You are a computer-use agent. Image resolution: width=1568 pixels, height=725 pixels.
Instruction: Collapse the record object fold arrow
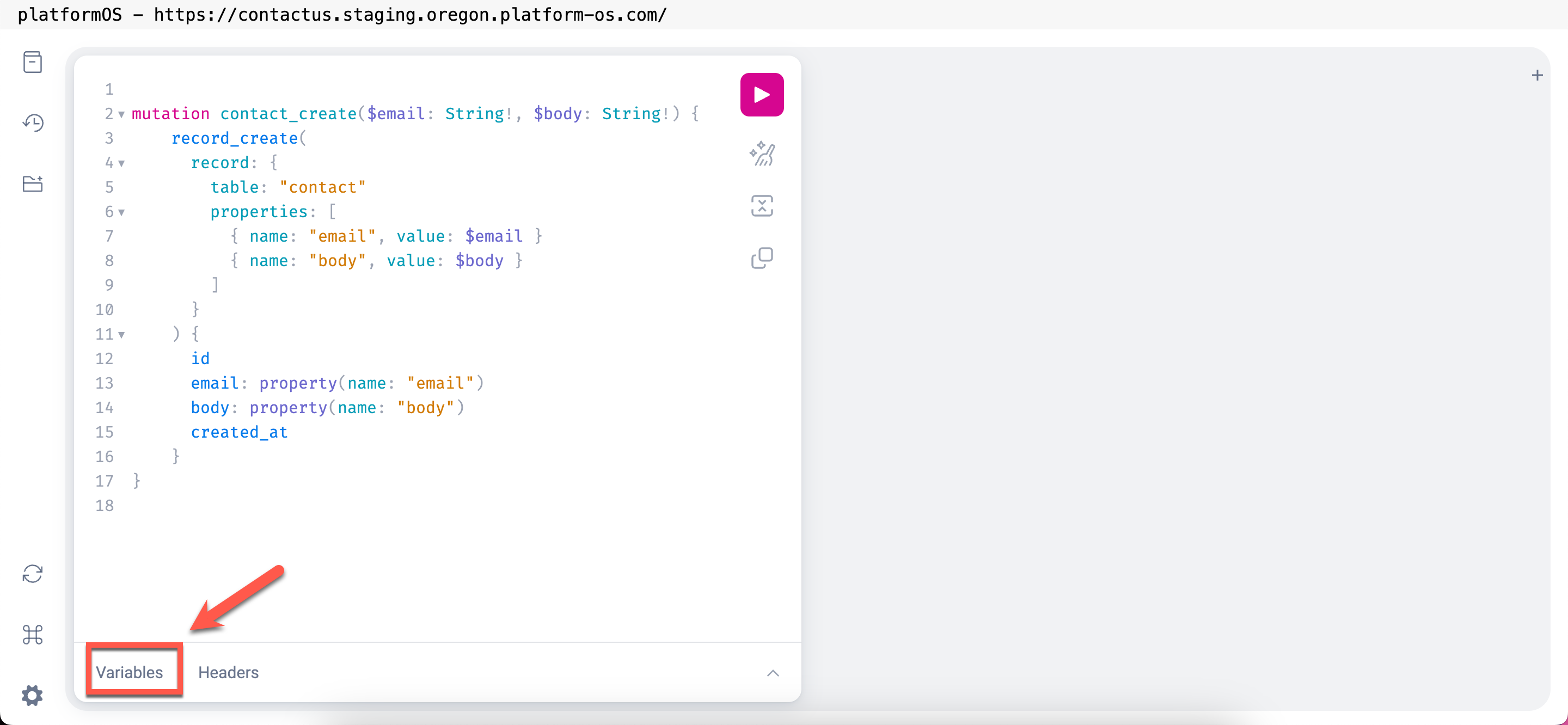click(121, 164)
